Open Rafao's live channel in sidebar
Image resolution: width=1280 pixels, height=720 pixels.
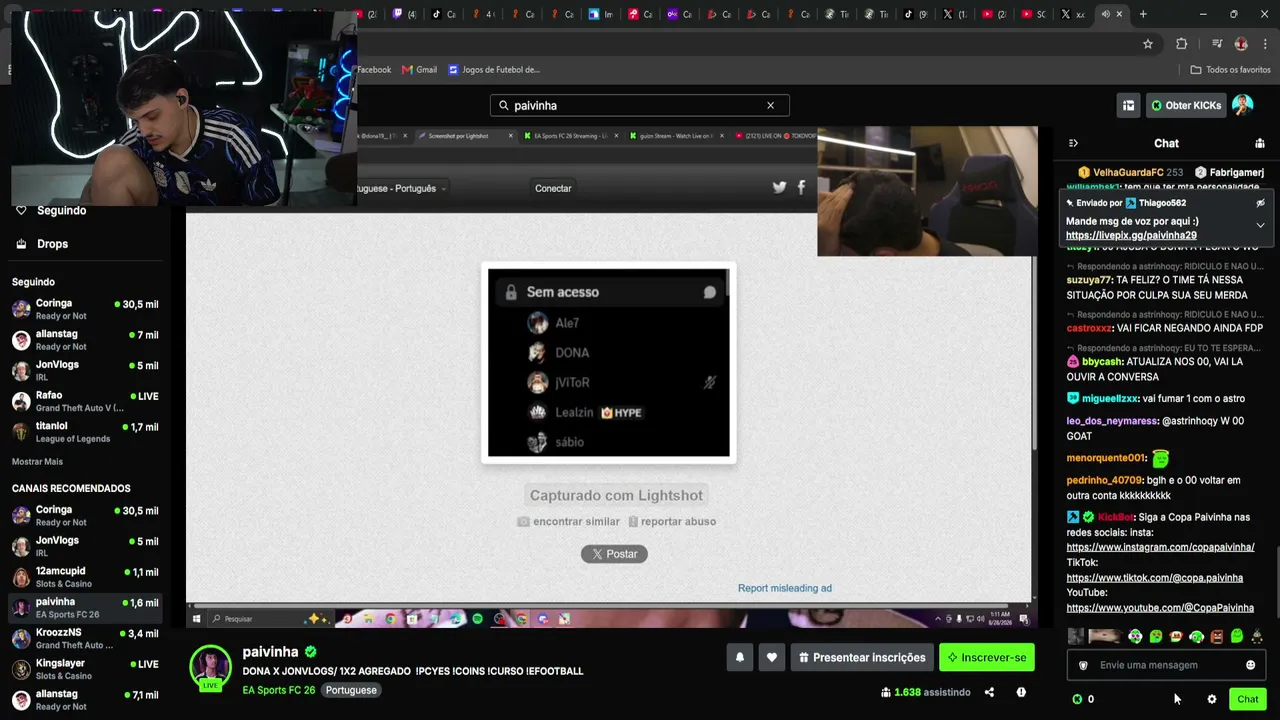[85, 401]
